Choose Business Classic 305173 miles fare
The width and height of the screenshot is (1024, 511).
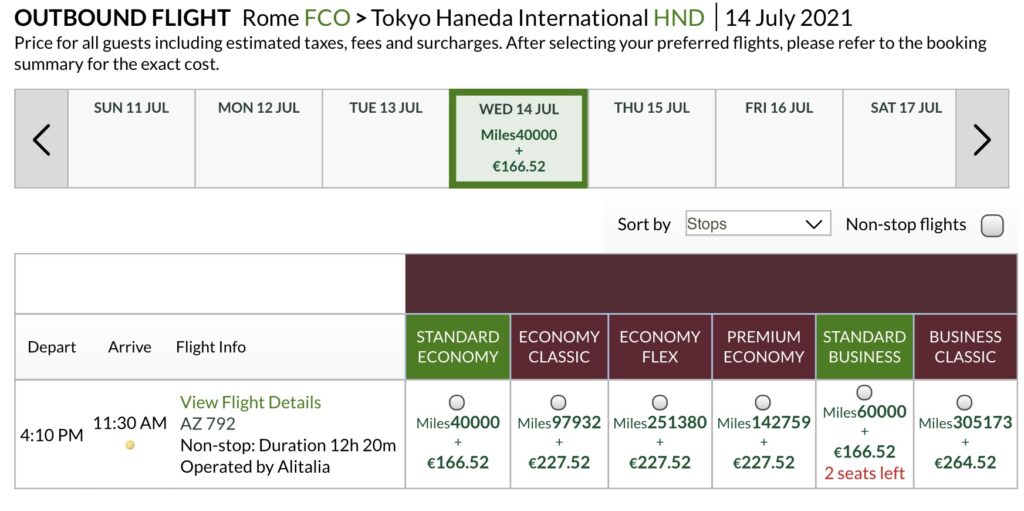click(x=965, y=402)
